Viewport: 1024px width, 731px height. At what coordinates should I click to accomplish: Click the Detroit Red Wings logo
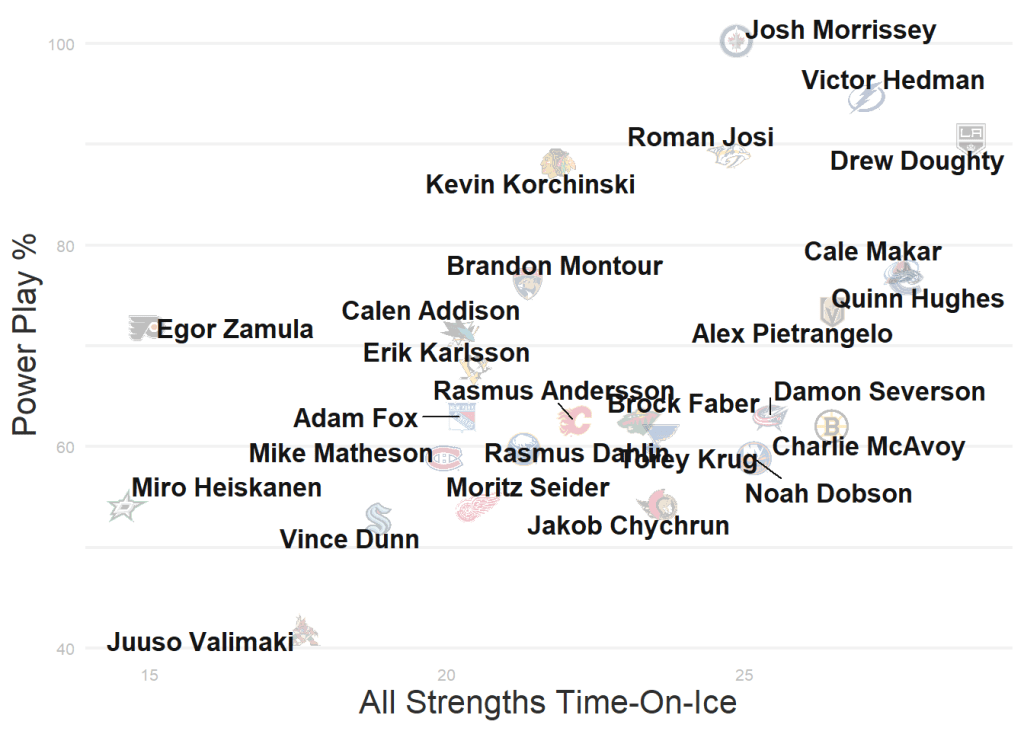[x=477, y=507]
